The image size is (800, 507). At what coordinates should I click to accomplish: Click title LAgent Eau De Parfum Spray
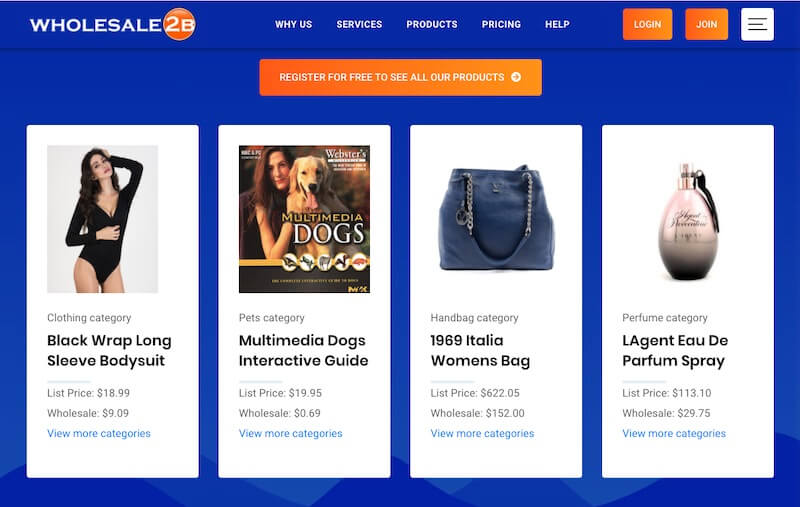tap(675, 350)
